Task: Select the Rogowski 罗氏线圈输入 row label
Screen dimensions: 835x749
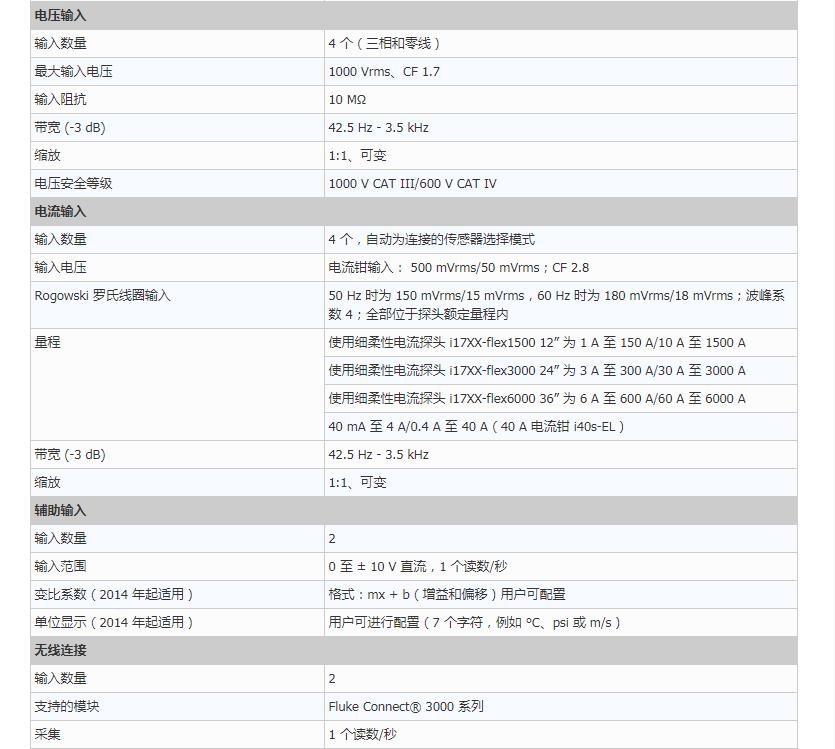Action: tap(103, 296)
